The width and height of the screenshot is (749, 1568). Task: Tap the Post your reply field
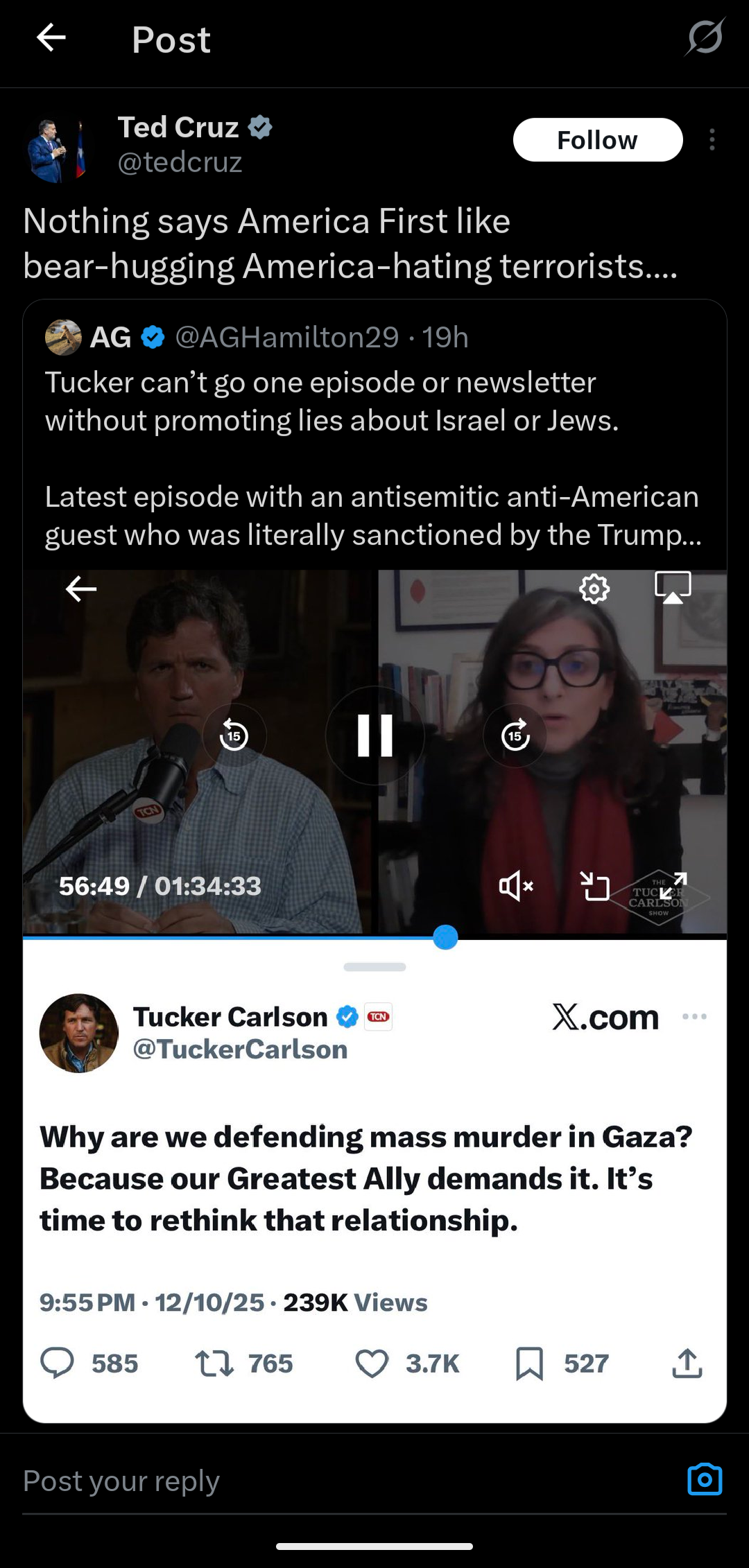coord(347,1481)
